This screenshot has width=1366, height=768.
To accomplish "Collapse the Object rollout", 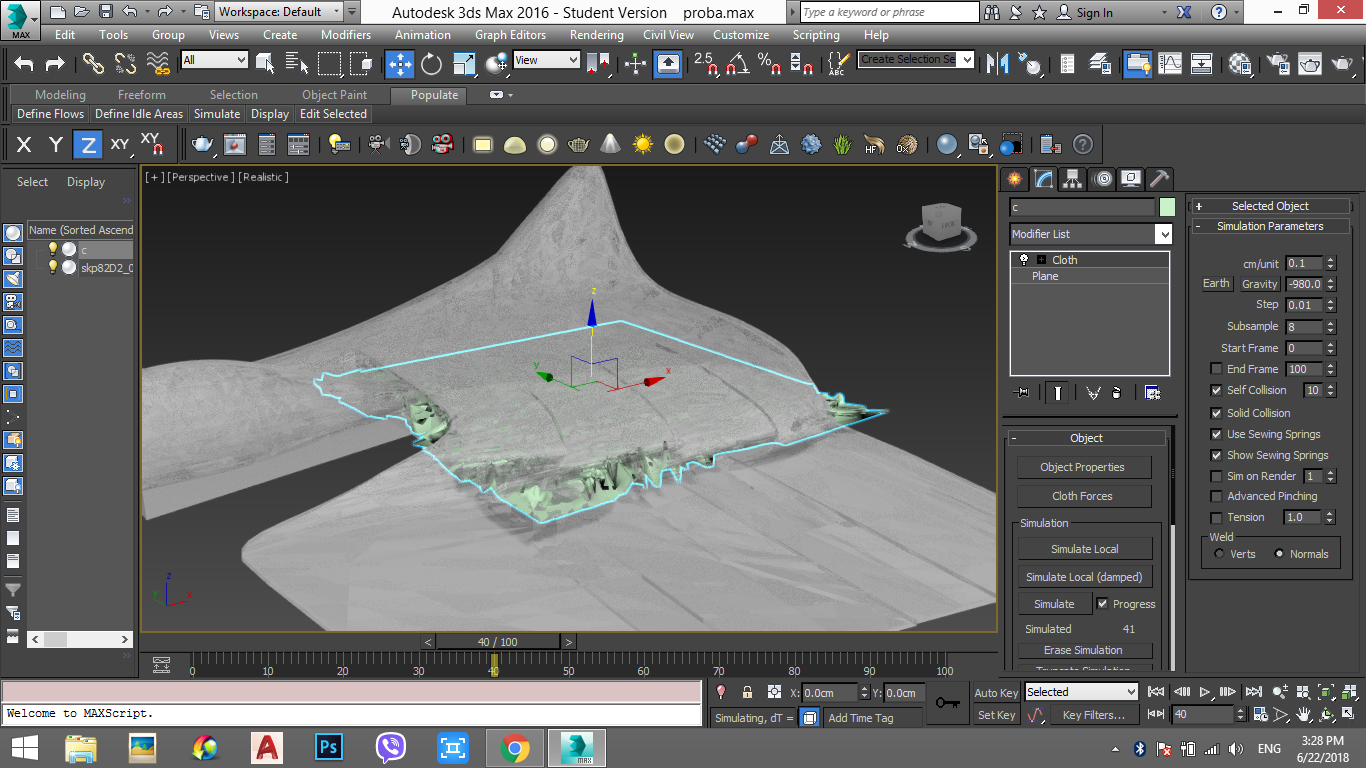I will [1086, 438].
